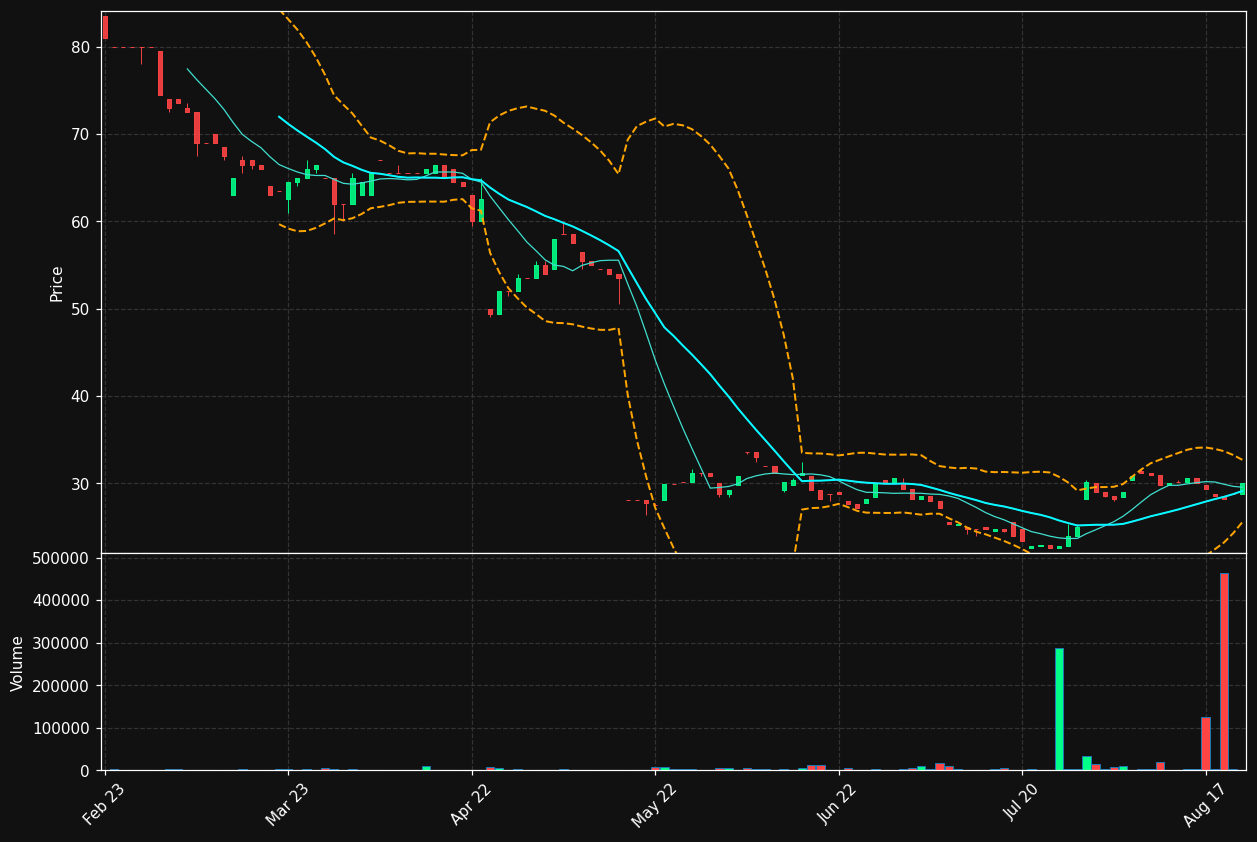Click the 40 price axis label
The width and height of the screenshot is (1257, 842).
point(81,397)
